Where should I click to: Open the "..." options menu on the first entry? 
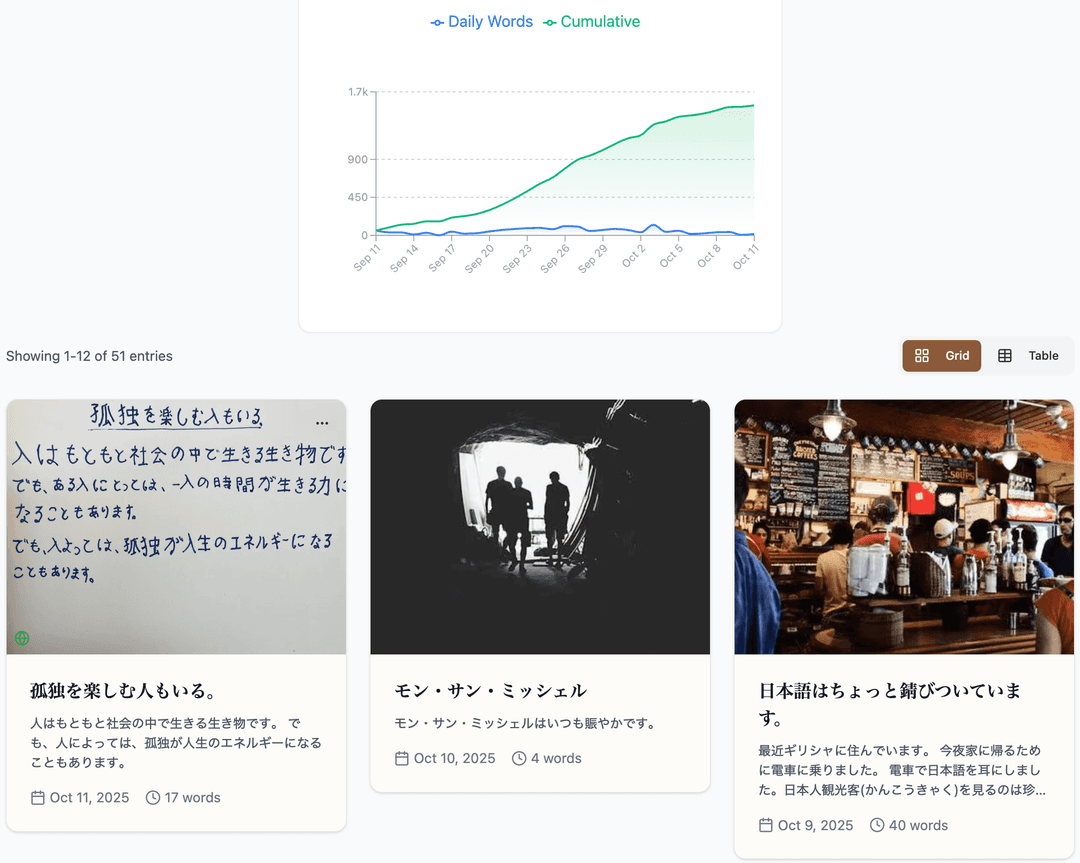[x=322, y=422]
